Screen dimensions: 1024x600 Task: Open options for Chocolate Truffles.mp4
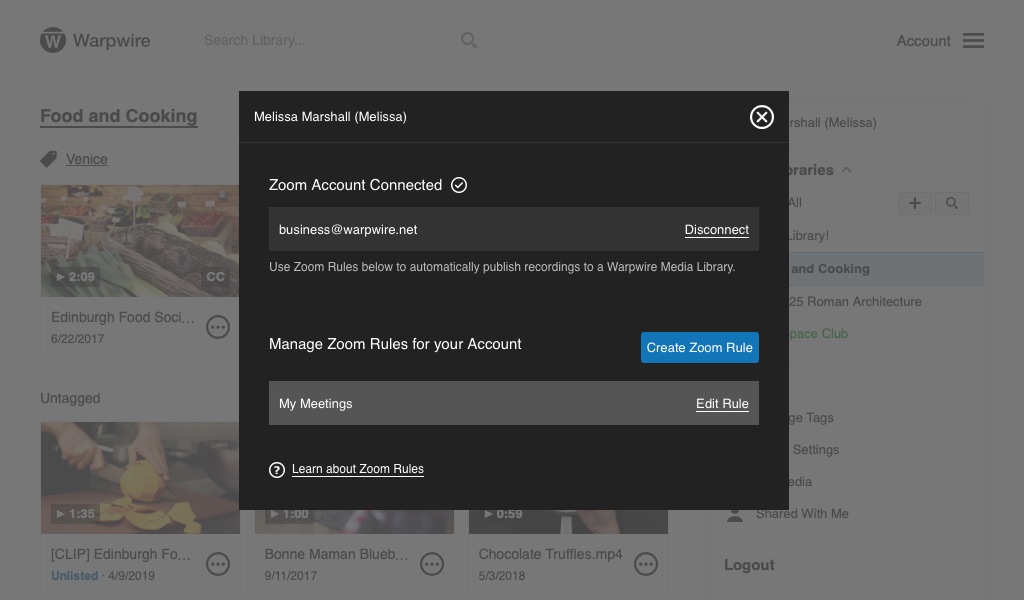(646, 564)
